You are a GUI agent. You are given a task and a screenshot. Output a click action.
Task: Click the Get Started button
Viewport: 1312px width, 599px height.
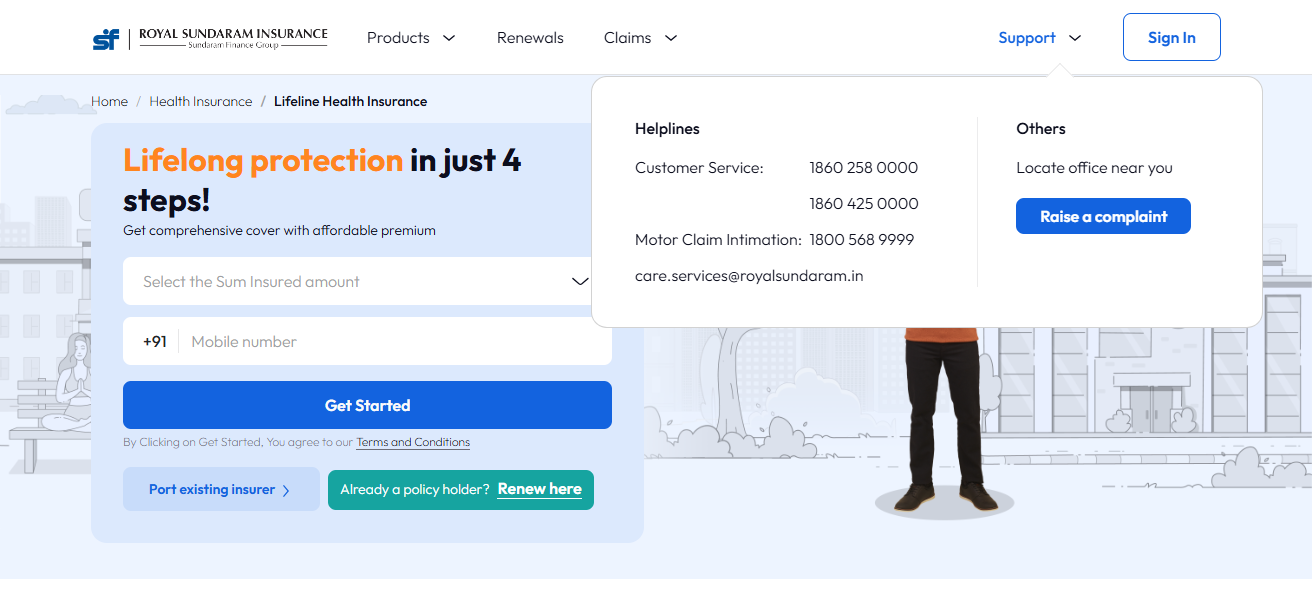click(367, 405)
